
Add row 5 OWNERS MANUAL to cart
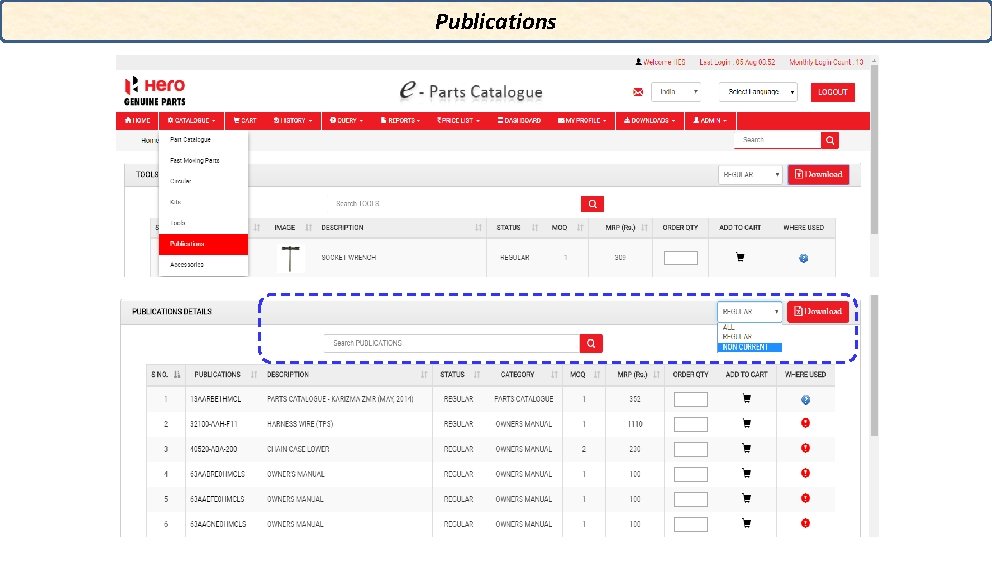click(x=747, y=499)
